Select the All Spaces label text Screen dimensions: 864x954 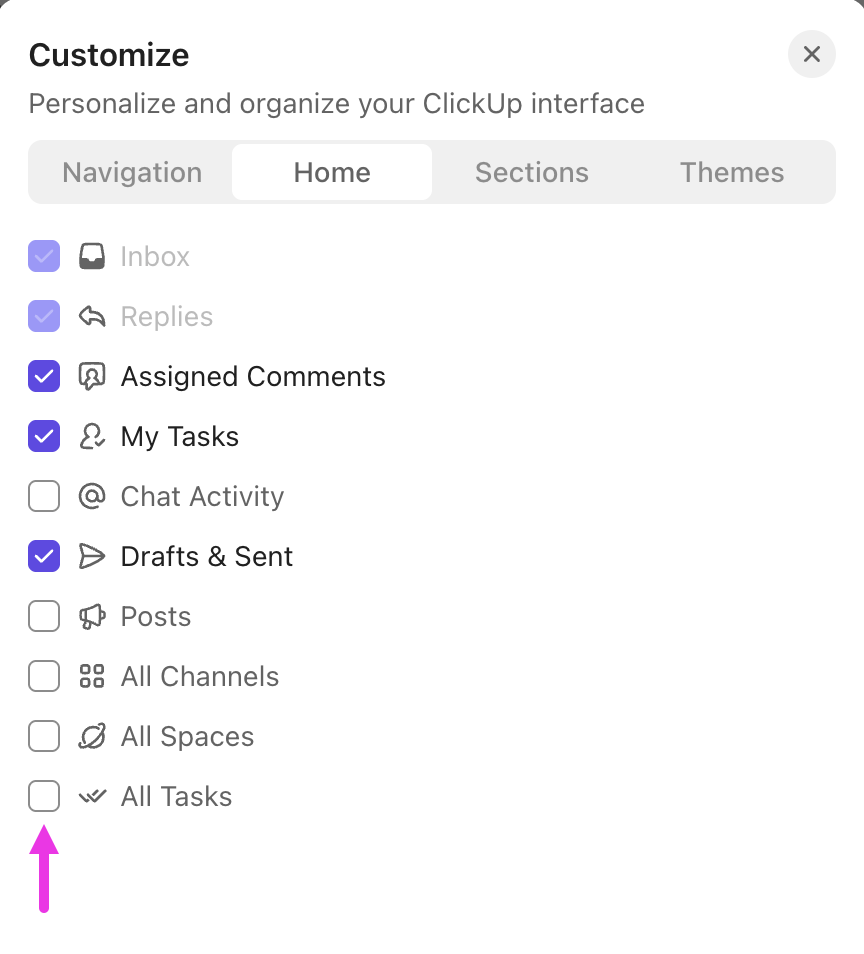187,736
